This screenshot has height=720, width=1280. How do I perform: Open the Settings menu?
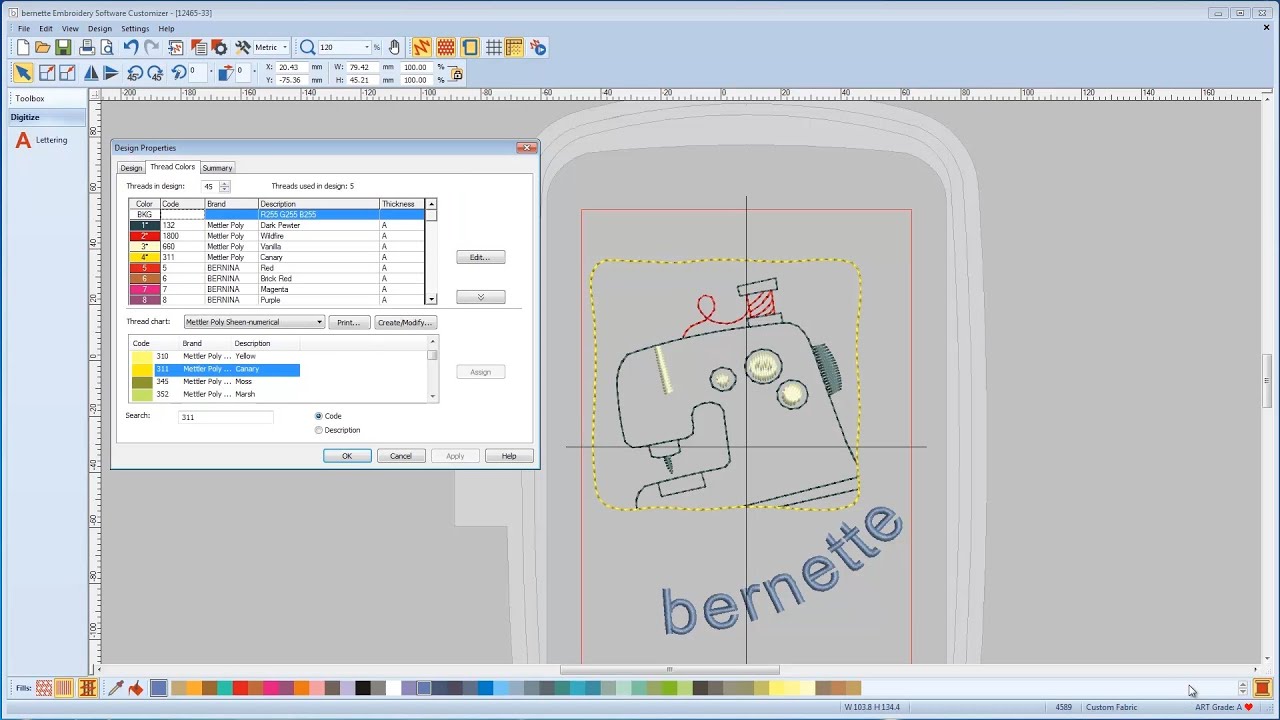tap(135, 29)
